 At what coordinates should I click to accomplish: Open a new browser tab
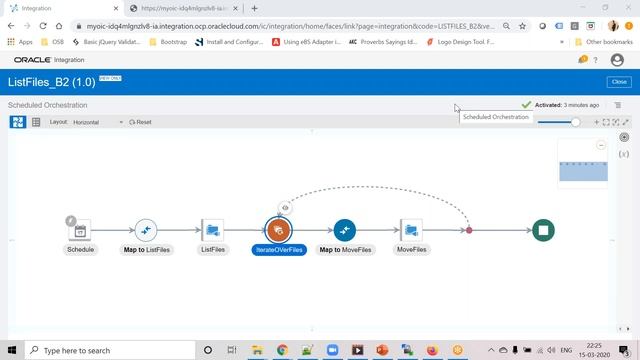pos(254,8)
